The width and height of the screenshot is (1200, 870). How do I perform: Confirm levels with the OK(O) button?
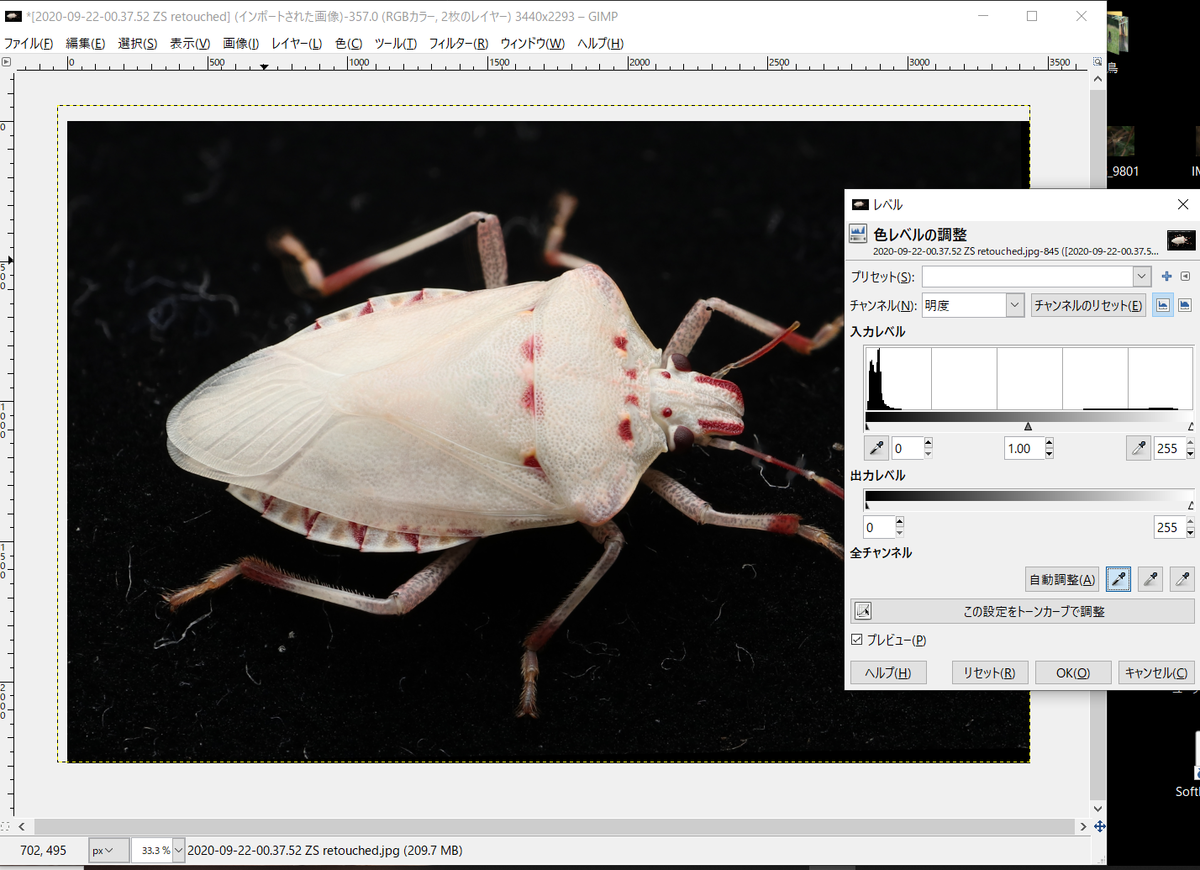(1073, 673)
